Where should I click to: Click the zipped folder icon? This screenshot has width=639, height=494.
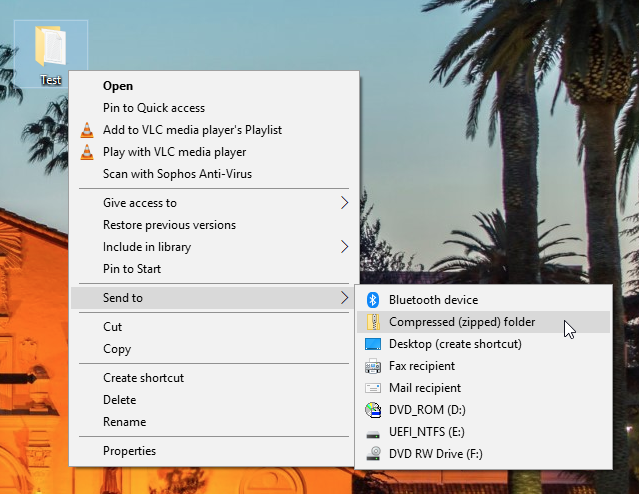point(373,322)
